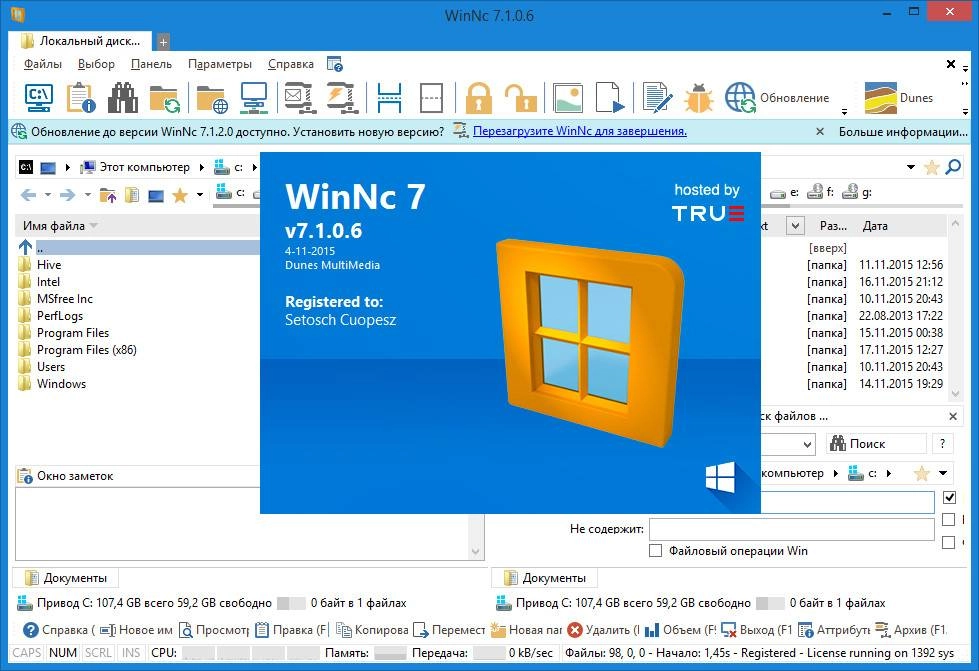Image resolution: width=979 pixels, height=671 pixels.
Task: Go forward with the right arrow icon
Action: pos(67,195)
